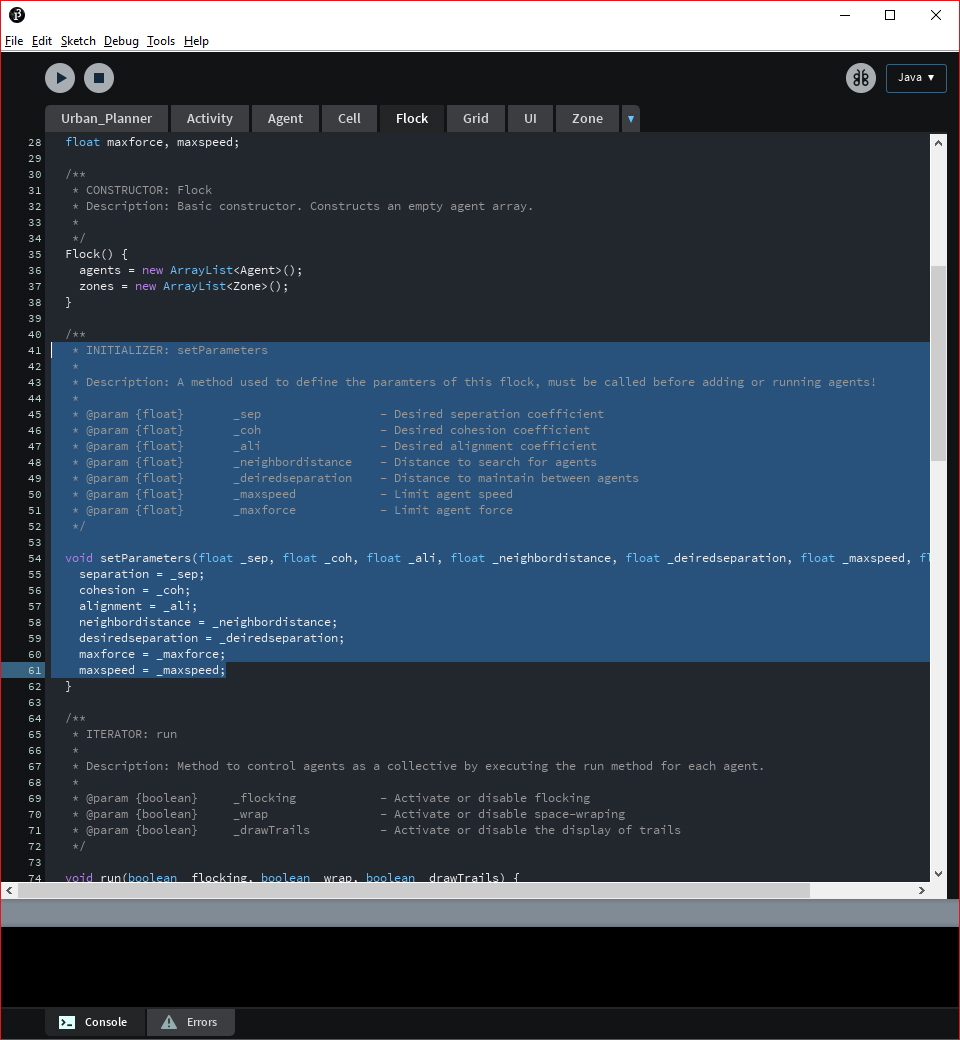Switch to the UI tab
Screen dimensions: 960x1040
530,119
